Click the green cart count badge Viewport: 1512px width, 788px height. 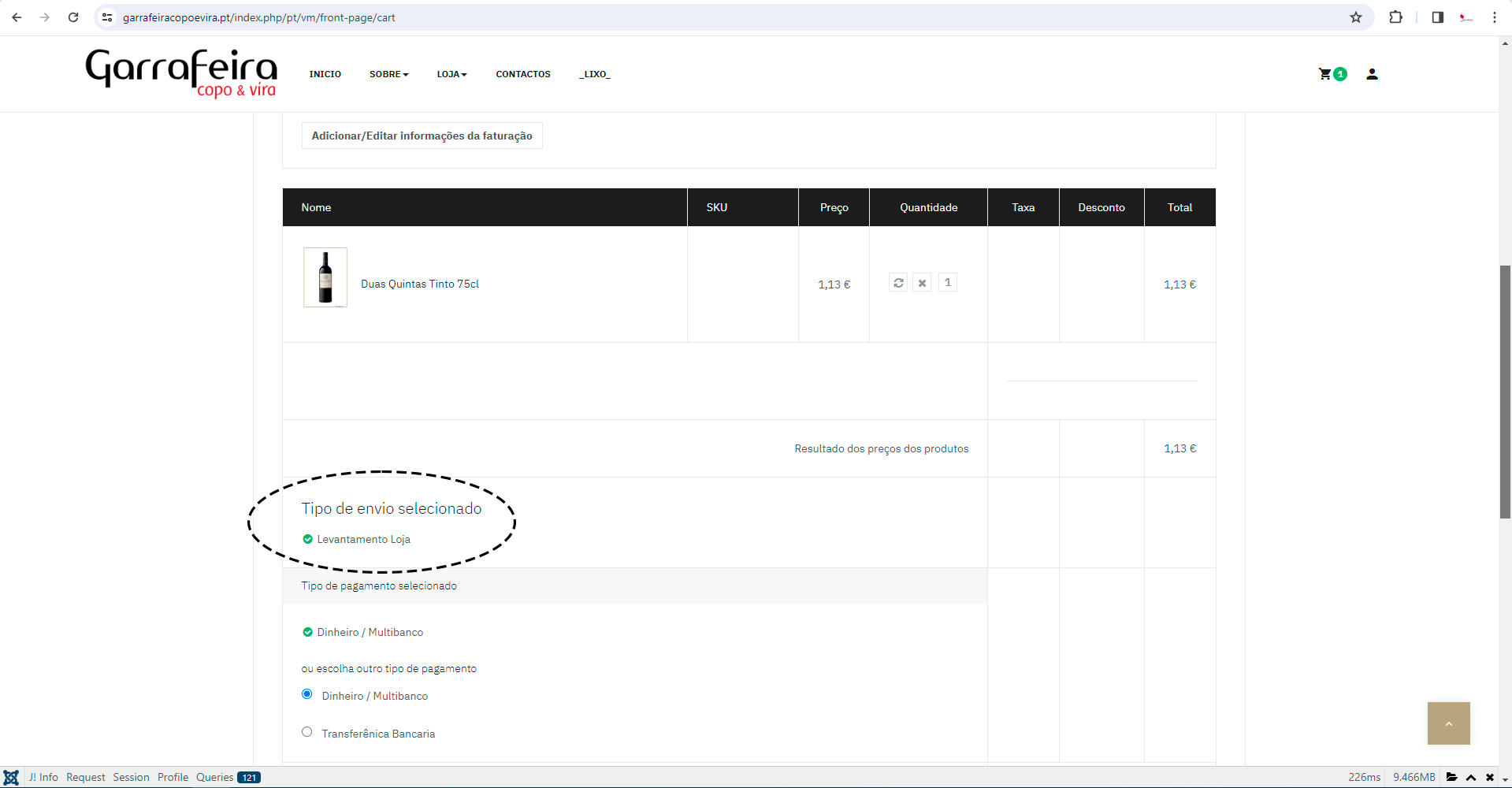[x=1340, y=74]
